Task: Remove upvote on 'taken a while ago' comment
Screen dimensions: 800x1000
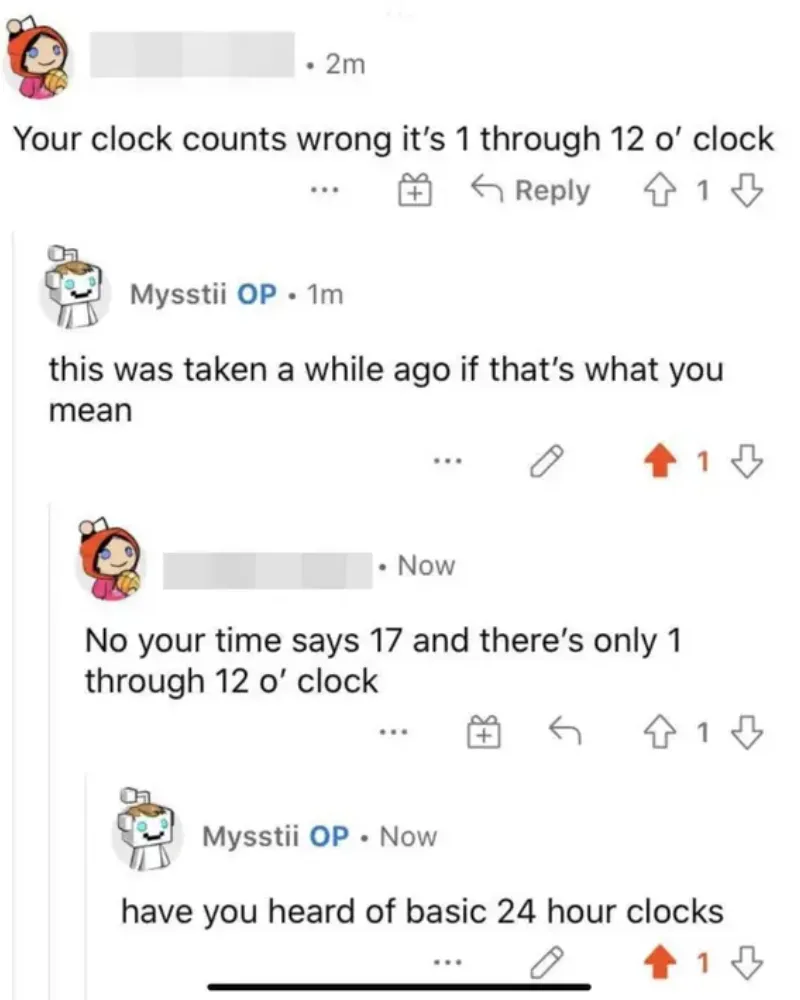Action: coord(659,462)
